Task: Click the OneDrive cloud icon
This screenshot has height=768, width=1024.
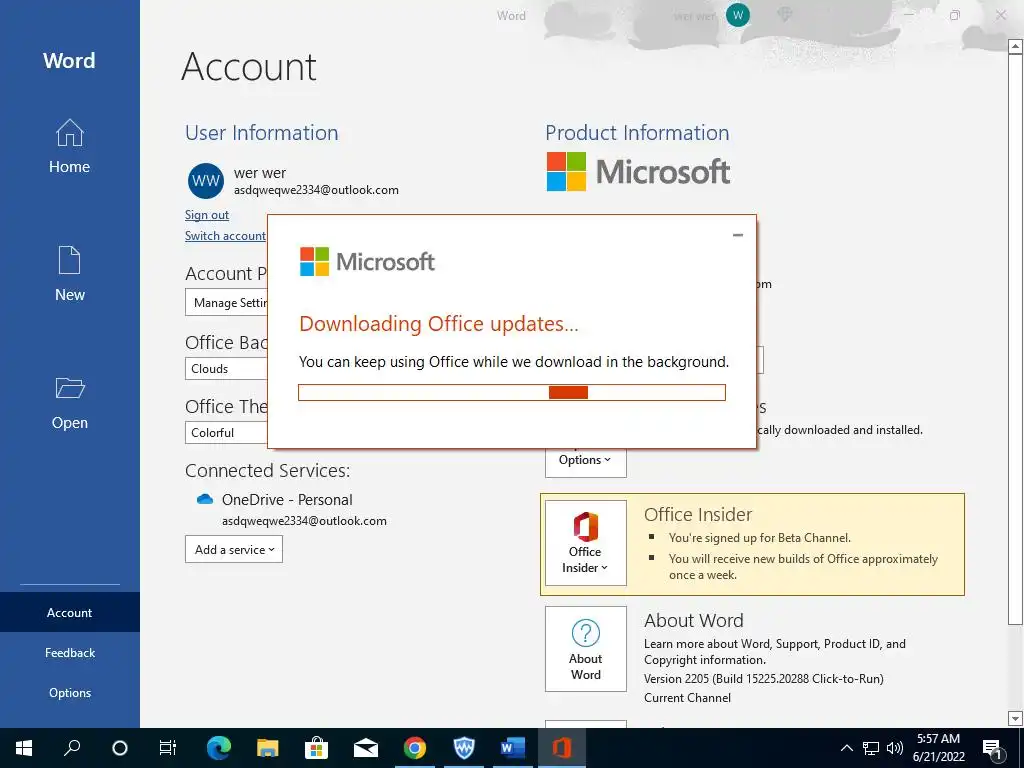Action: (x=205, y=500)
